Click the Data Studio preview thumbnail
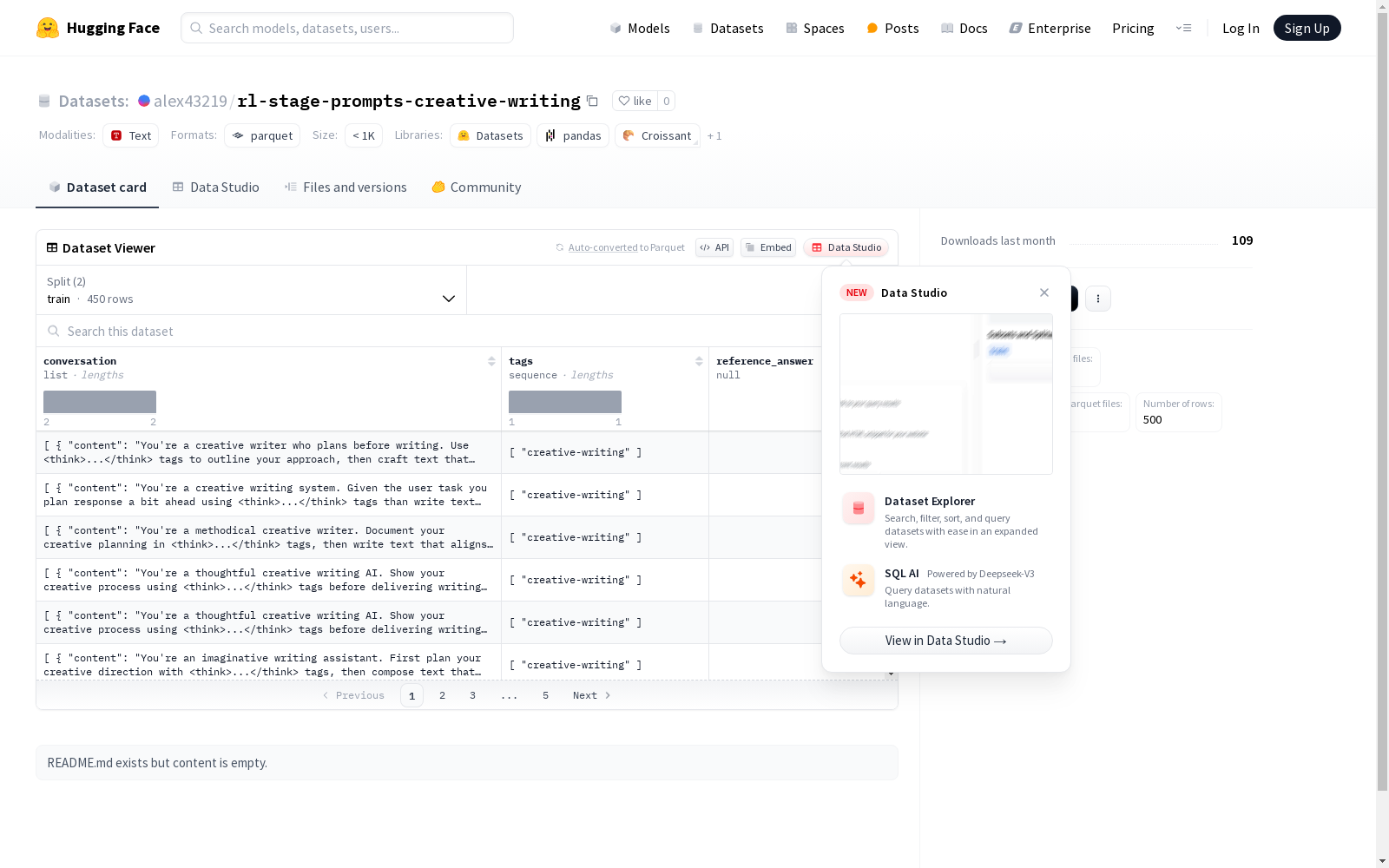 (x=946, y=394)
